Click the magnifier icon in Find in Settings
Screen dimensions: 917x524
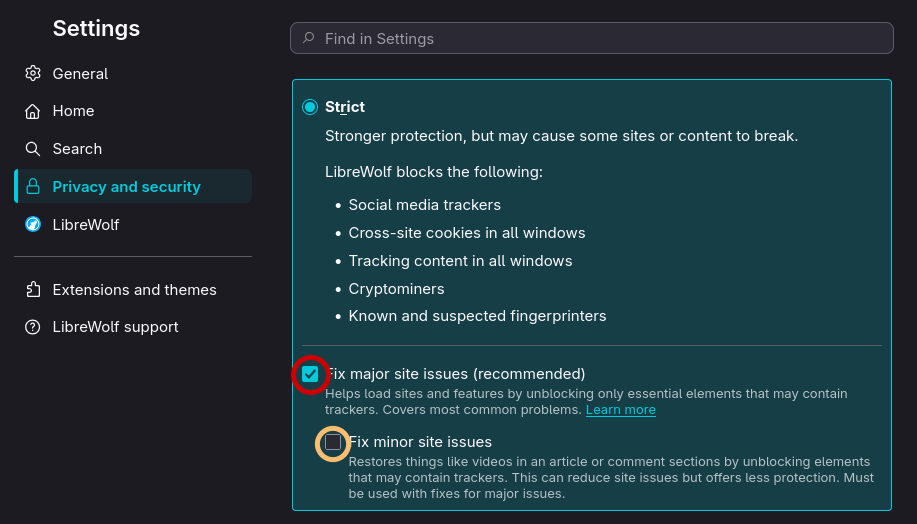click(308, 39)
